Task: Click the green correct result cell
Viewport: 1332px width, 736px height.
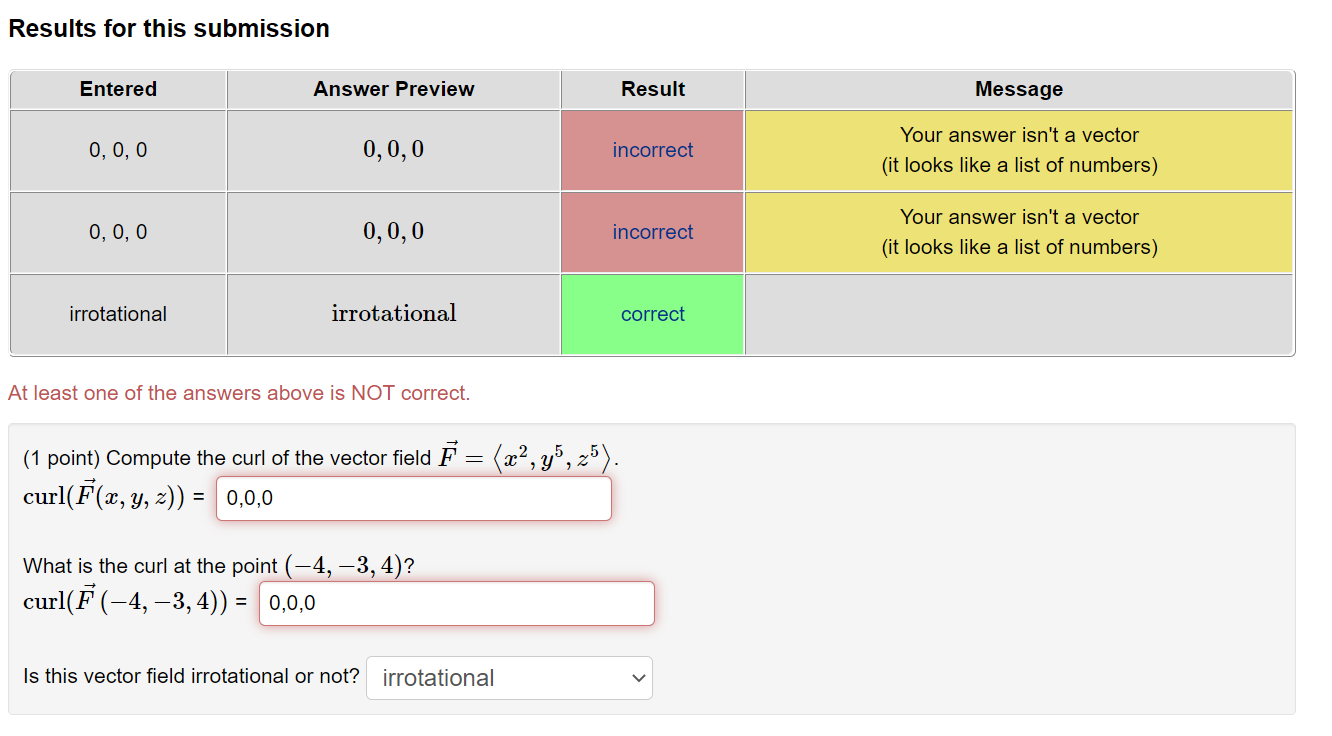Action: tap(652, 313)
